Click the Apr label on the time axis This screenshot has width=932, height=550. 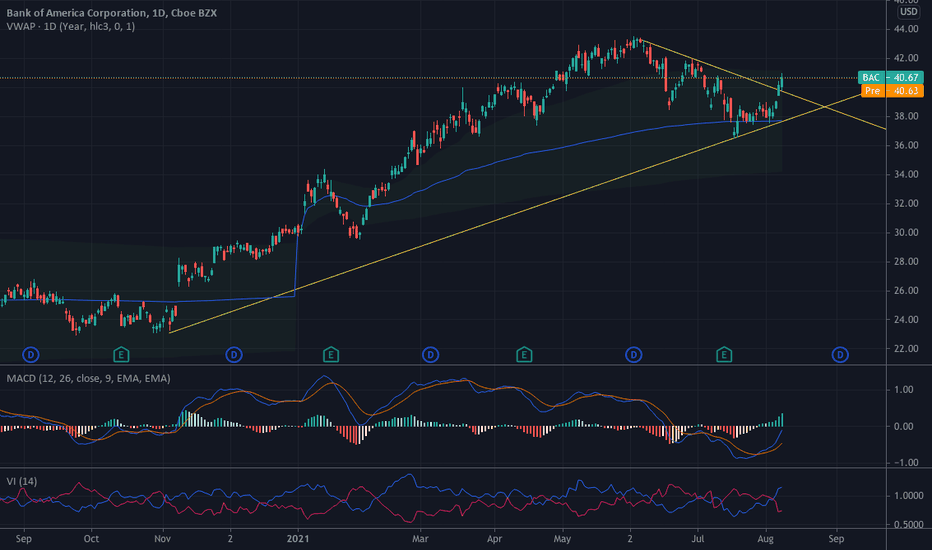pyautogui.click(x=495, y=539)
